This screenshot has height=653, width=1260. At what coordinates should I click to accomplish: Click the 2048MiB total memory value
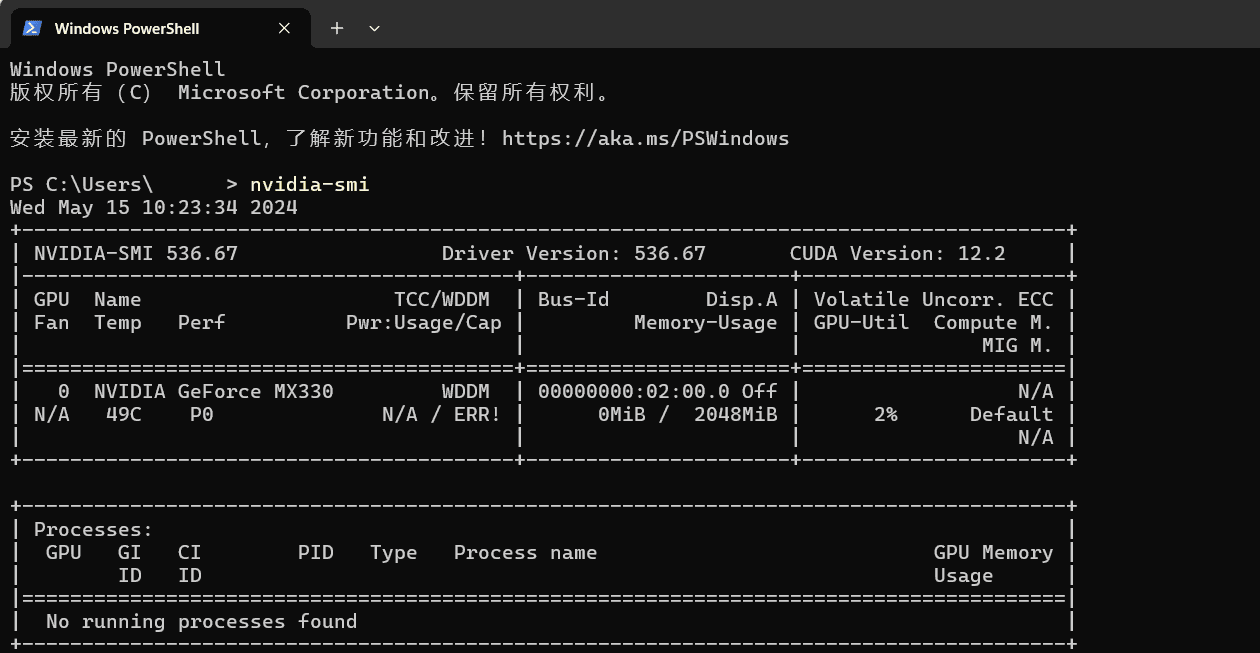(735, 414)
